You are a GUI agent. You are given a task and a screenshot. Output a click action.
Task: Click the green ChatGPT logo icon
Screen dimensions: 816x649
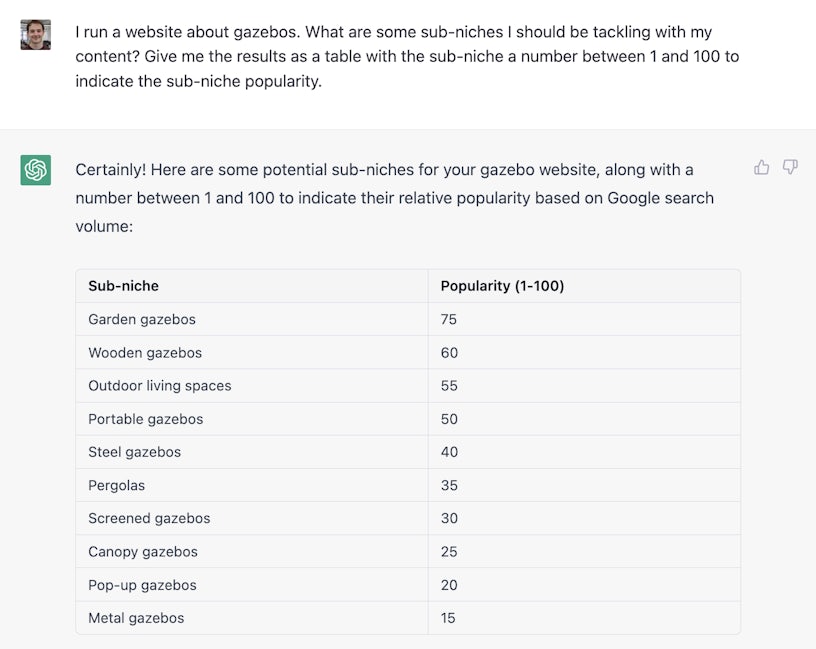point(36,170)
